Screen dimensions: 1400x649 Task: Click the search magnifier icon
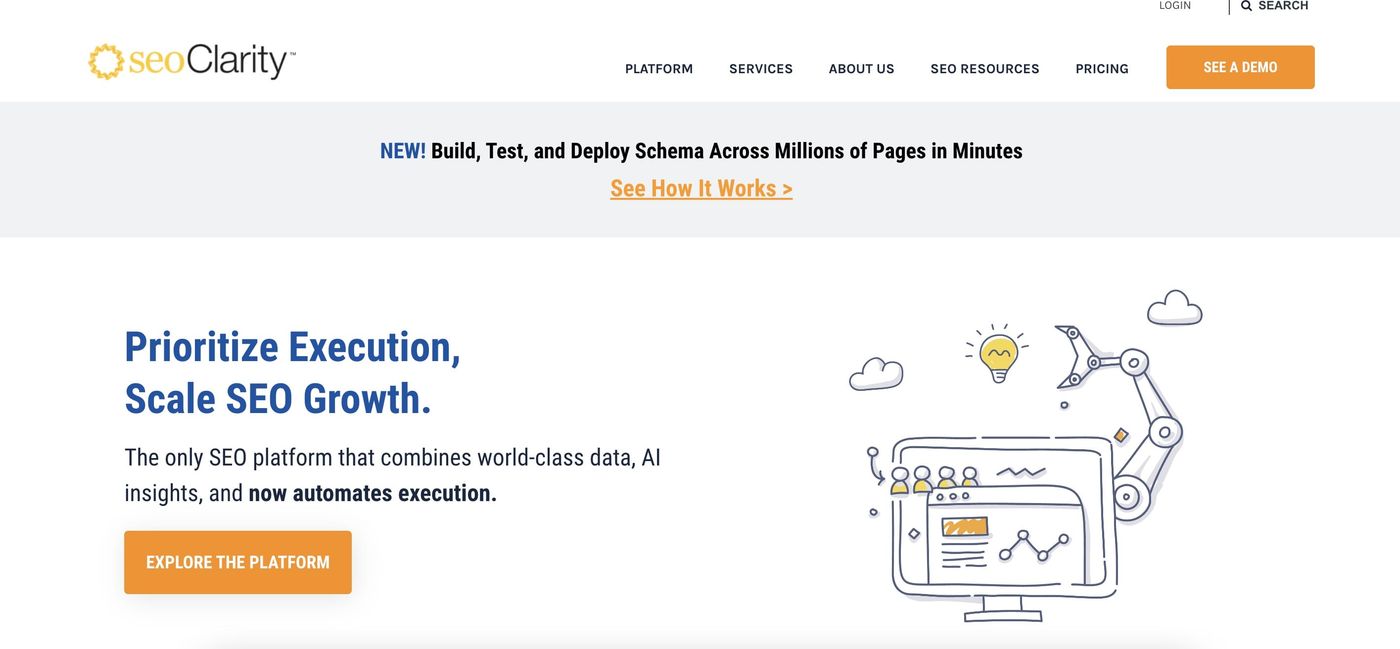1246,6
